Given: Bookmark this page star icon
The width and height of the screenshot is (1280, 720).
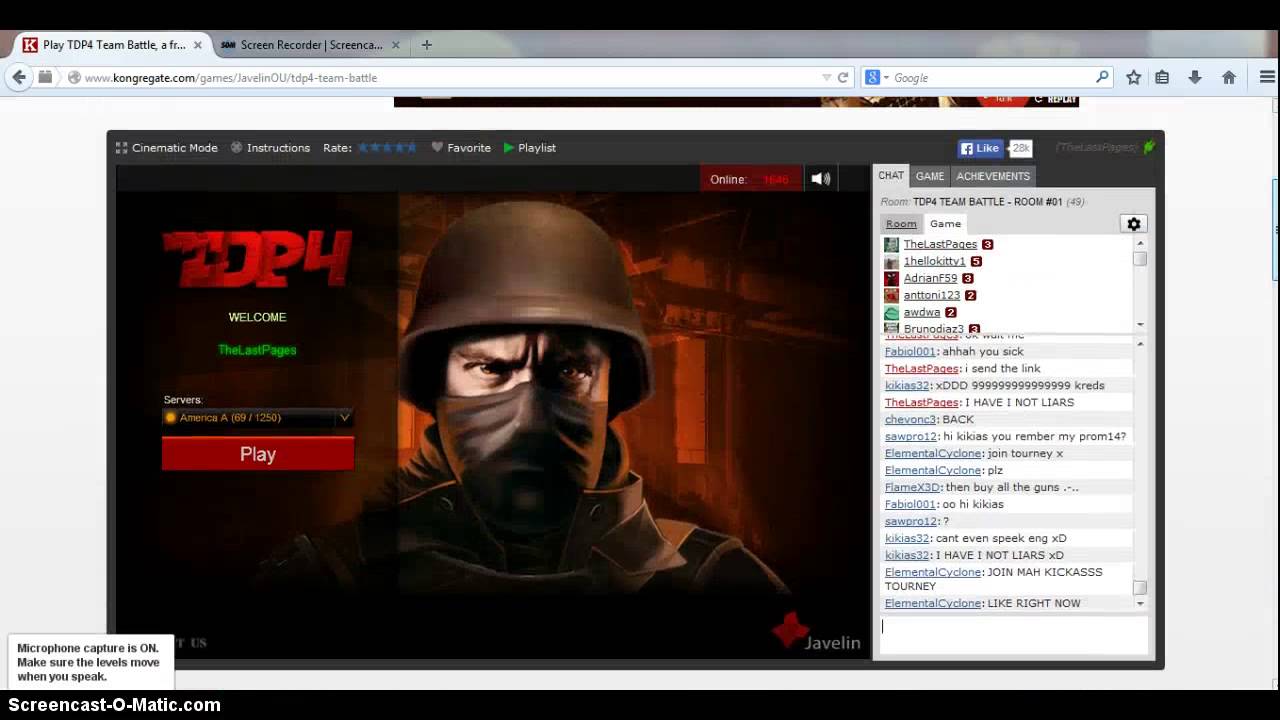Looking at the screenshot, I should [x=1133, y=77].
